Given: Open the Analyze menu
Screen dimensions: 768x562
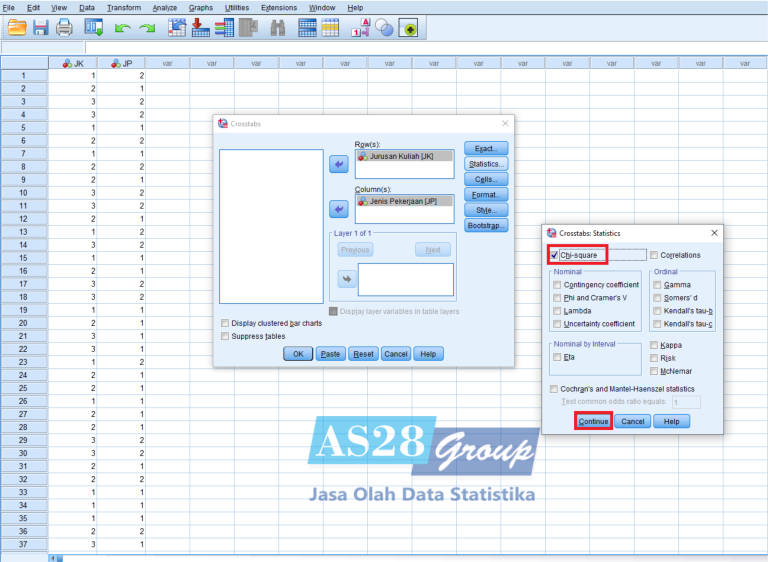Looking at the screenshot, I should tap(165, 7).
